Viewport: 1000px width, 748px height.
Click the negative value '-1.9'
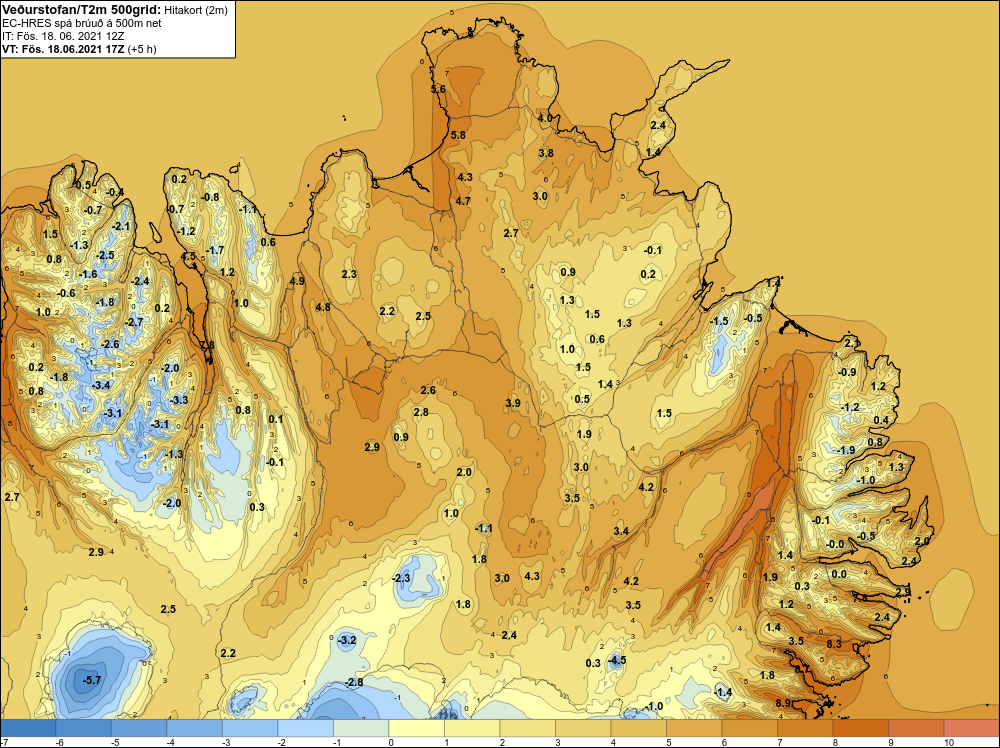(x=846, y=450)
